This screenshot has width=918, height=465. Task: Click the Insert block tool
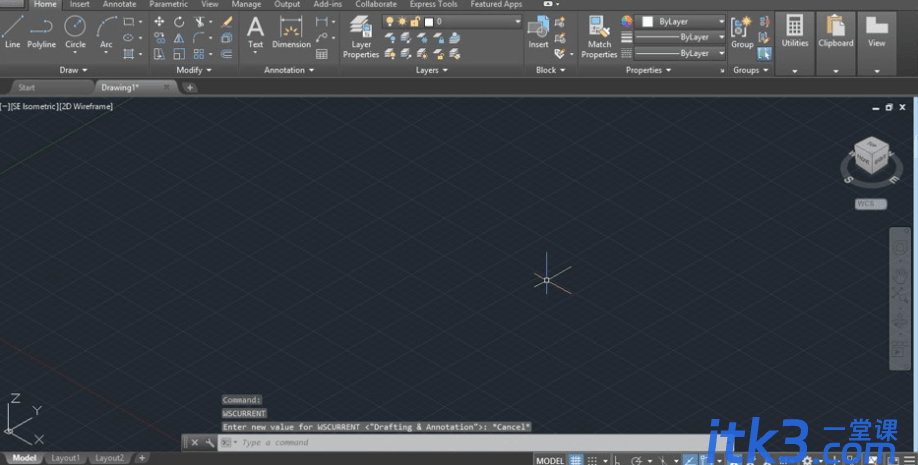tap(538, 33)
